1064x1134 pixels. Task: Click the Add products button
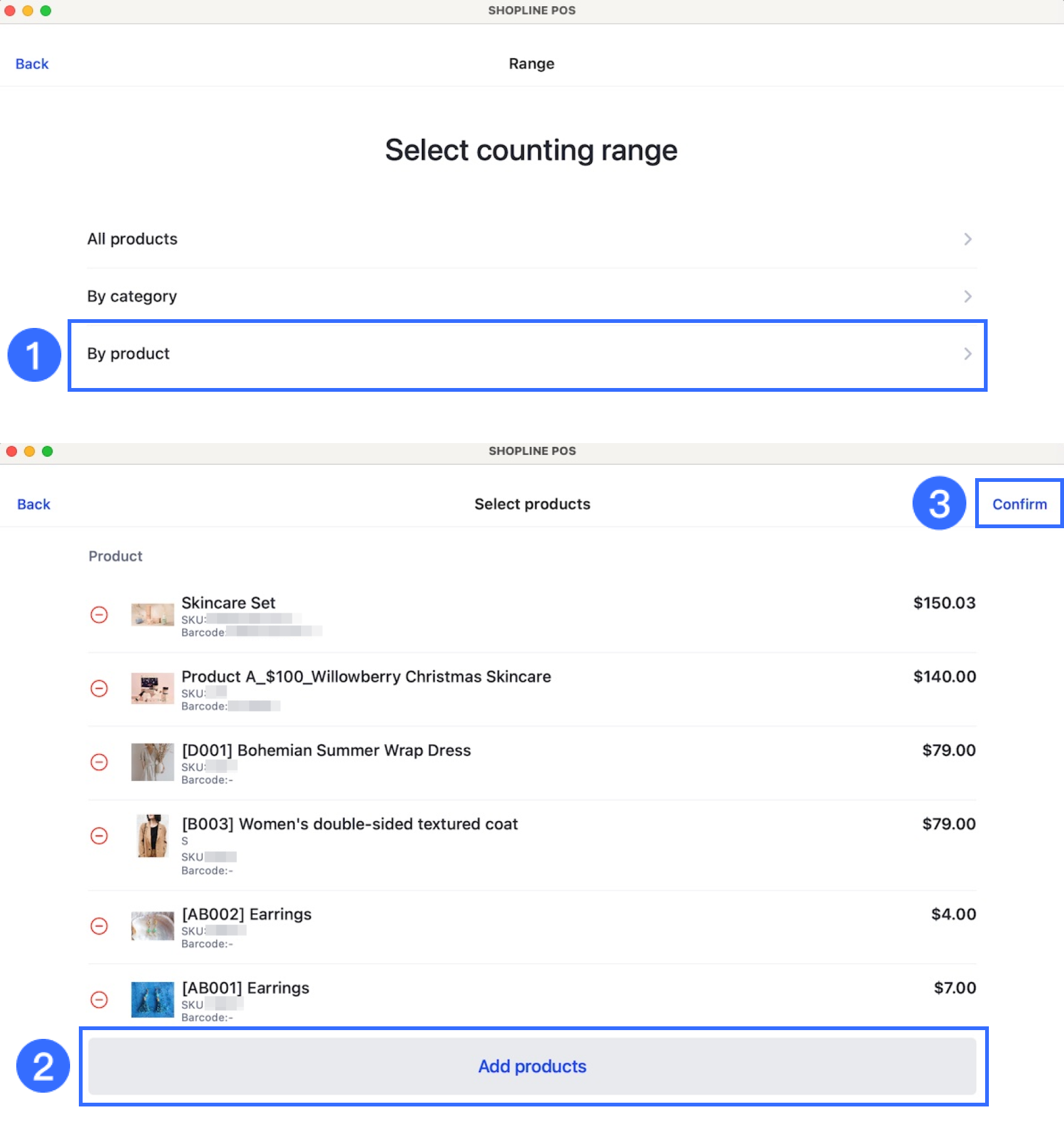tap(532, 1066)
